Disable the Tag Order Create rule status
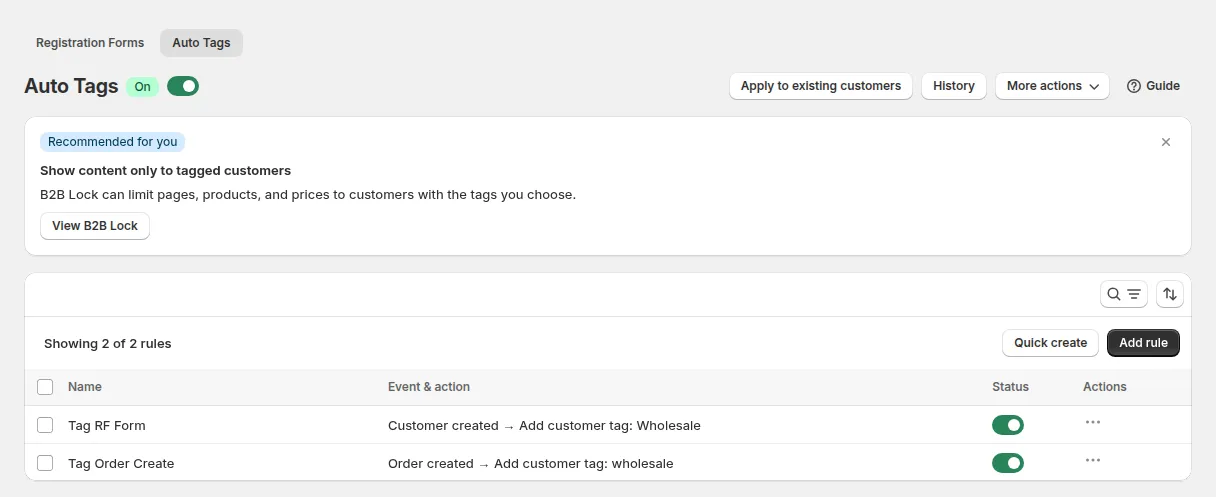 (1008, 463)
